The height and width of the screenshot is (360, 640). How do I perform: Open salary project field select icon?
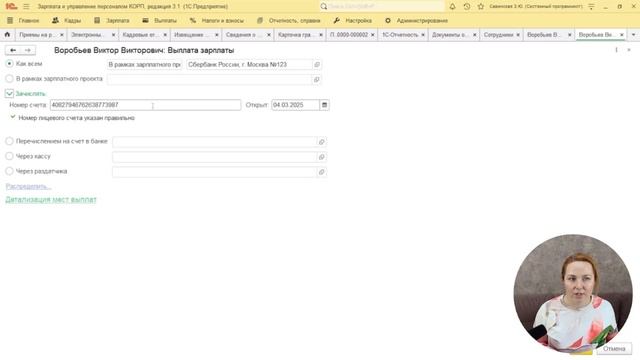[316, 80]
